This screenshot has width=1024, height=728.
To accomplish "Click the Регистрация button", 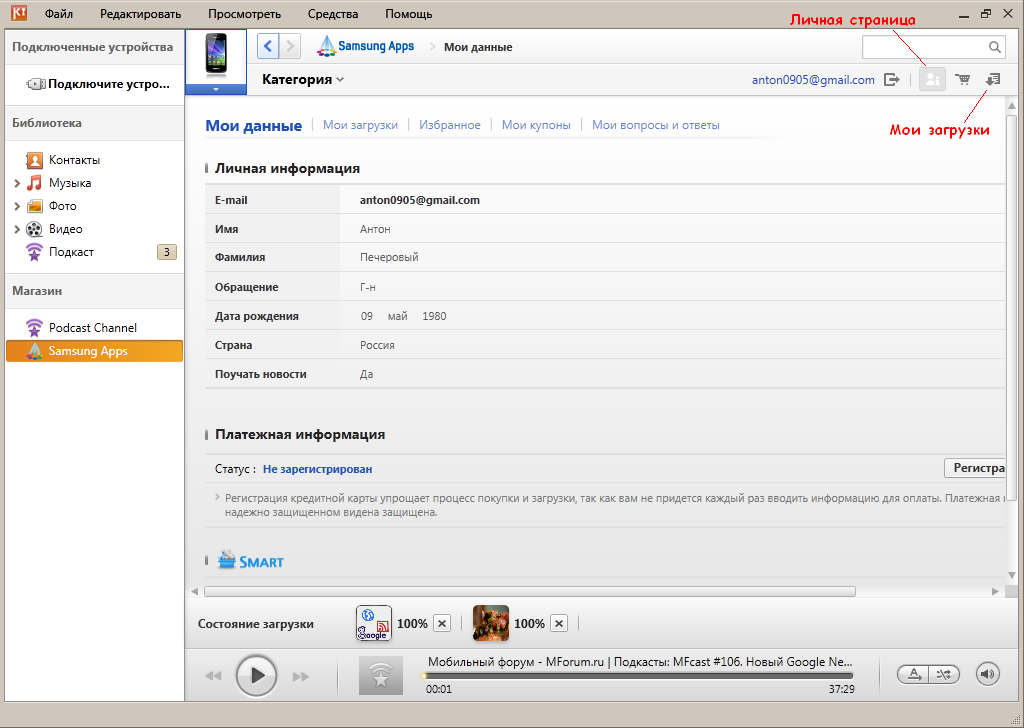I will (x=974, y=468).
